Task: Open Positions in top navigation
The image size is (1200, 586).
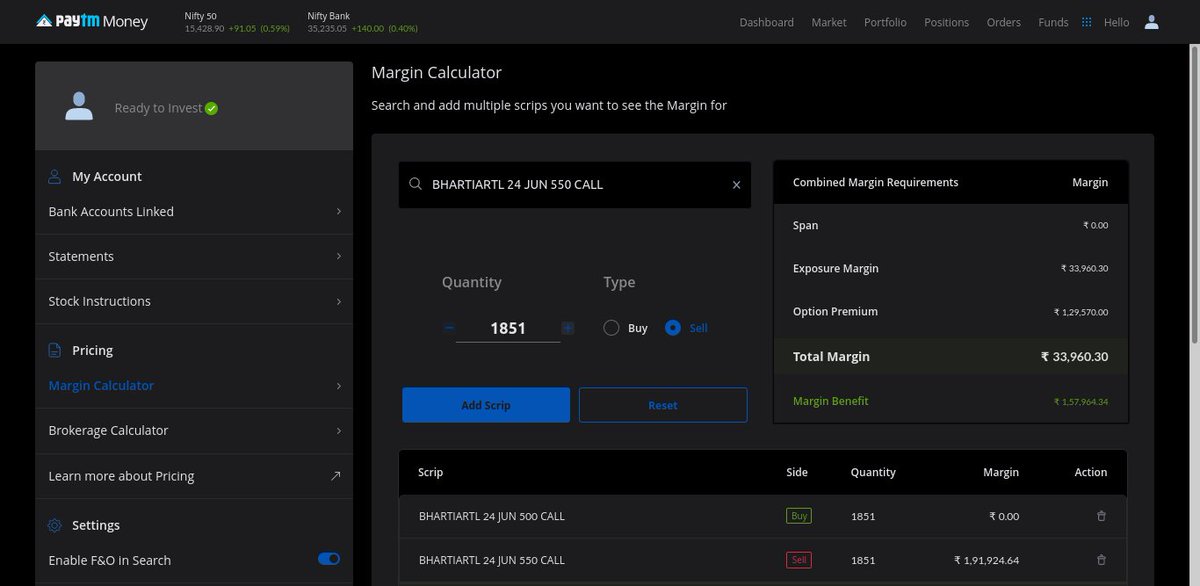Action: coord(946,22)
